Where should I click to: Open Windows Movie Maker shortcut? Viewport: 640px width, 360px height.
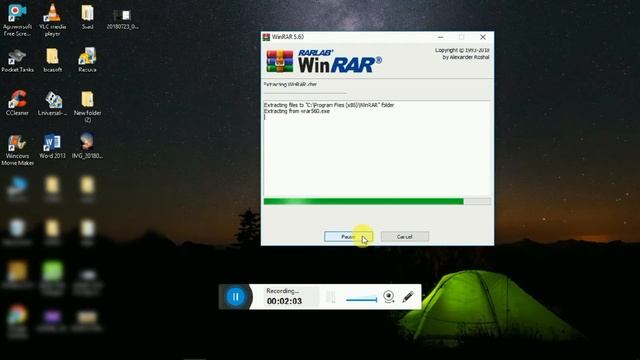click(17, 150)
